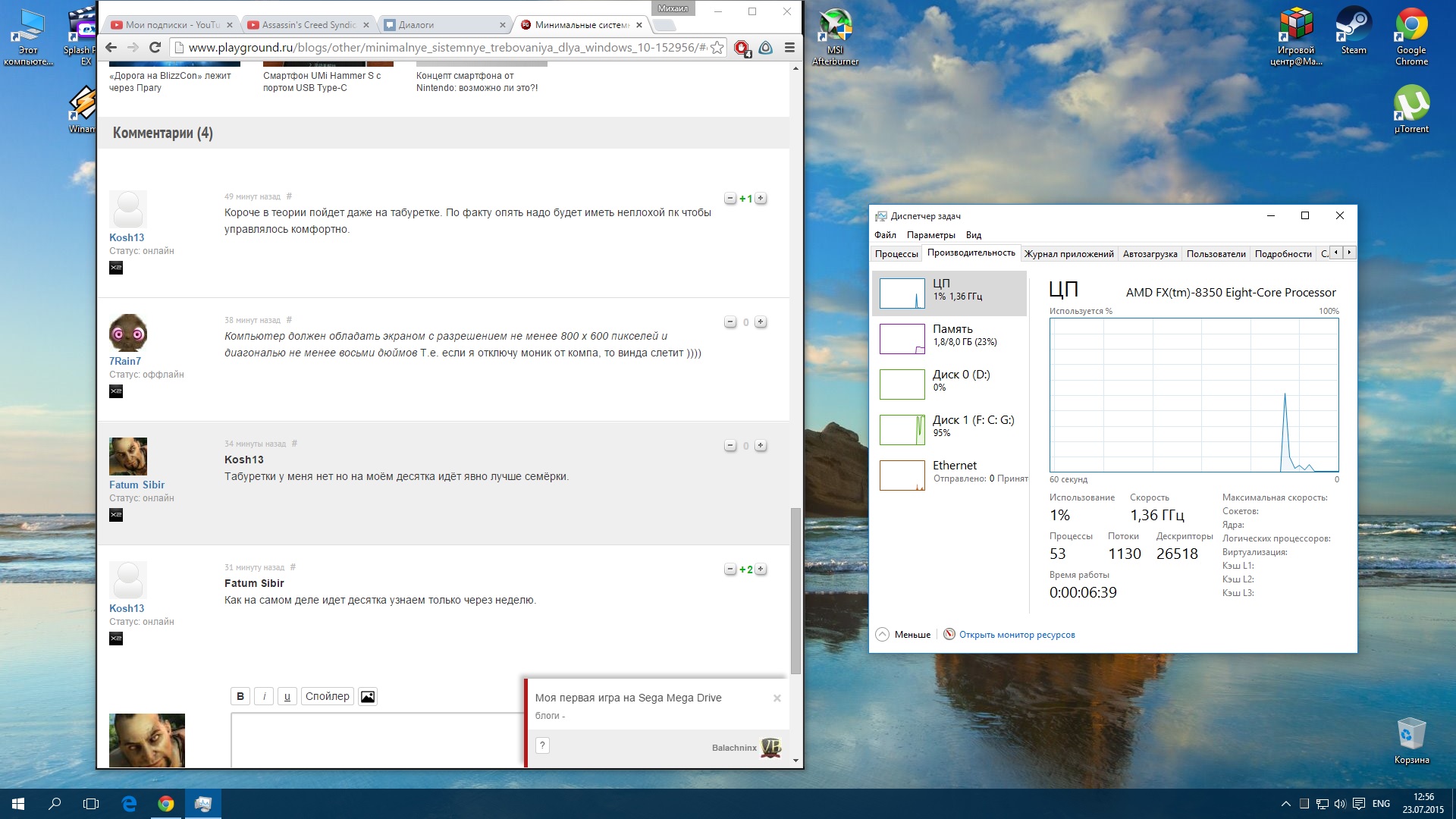
Task: Toggle underline formatting in comment editor
Action: click(287, 696)
